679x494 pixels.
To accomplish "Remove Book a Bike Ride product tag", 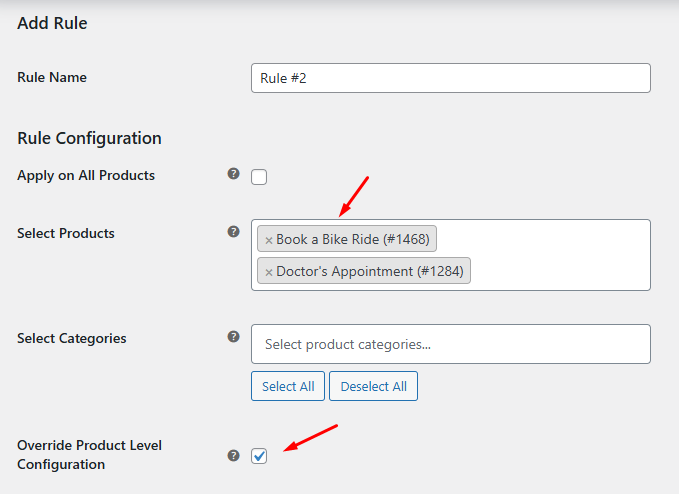I will pyautogui.click(x=269, y=240).
